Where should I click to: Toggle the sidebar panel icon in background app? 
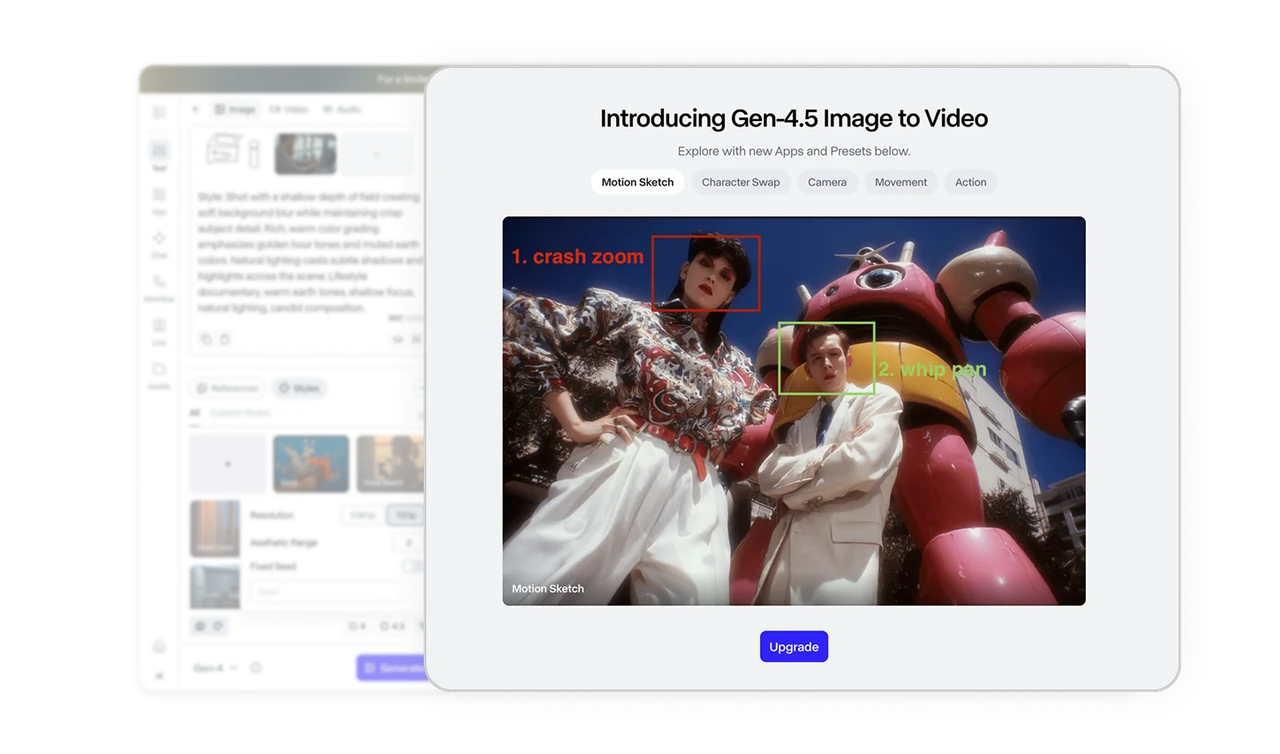(x=159, y=112)
